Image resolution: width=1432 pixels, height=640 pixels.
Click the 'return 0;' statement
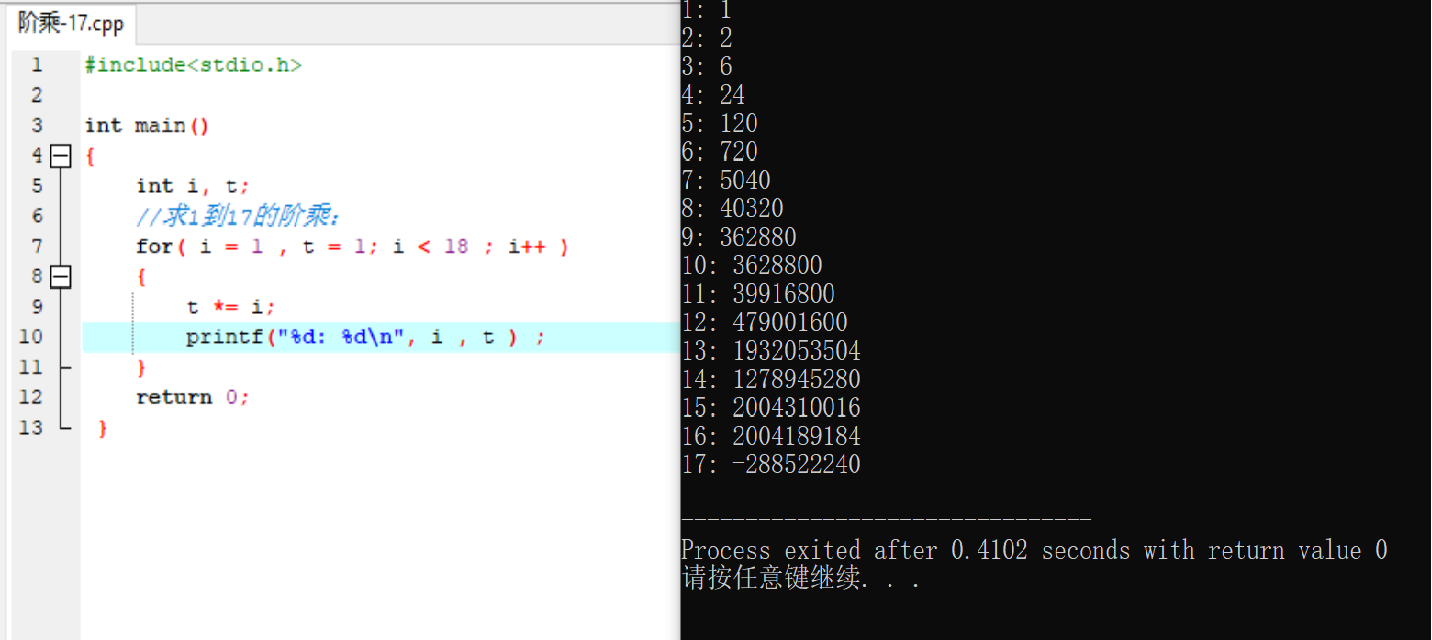(x=192, y=397)
